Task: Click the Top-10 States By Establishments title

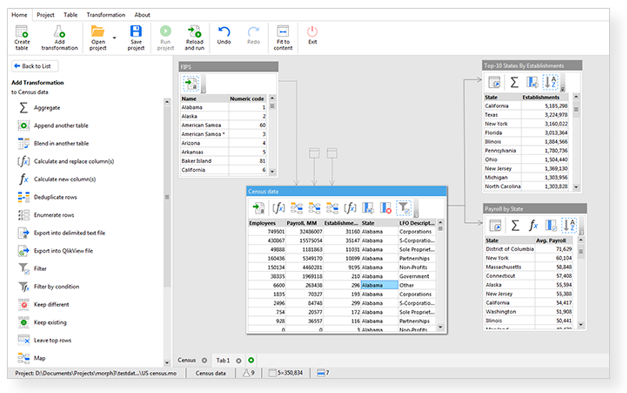Action: pos(532,66)
